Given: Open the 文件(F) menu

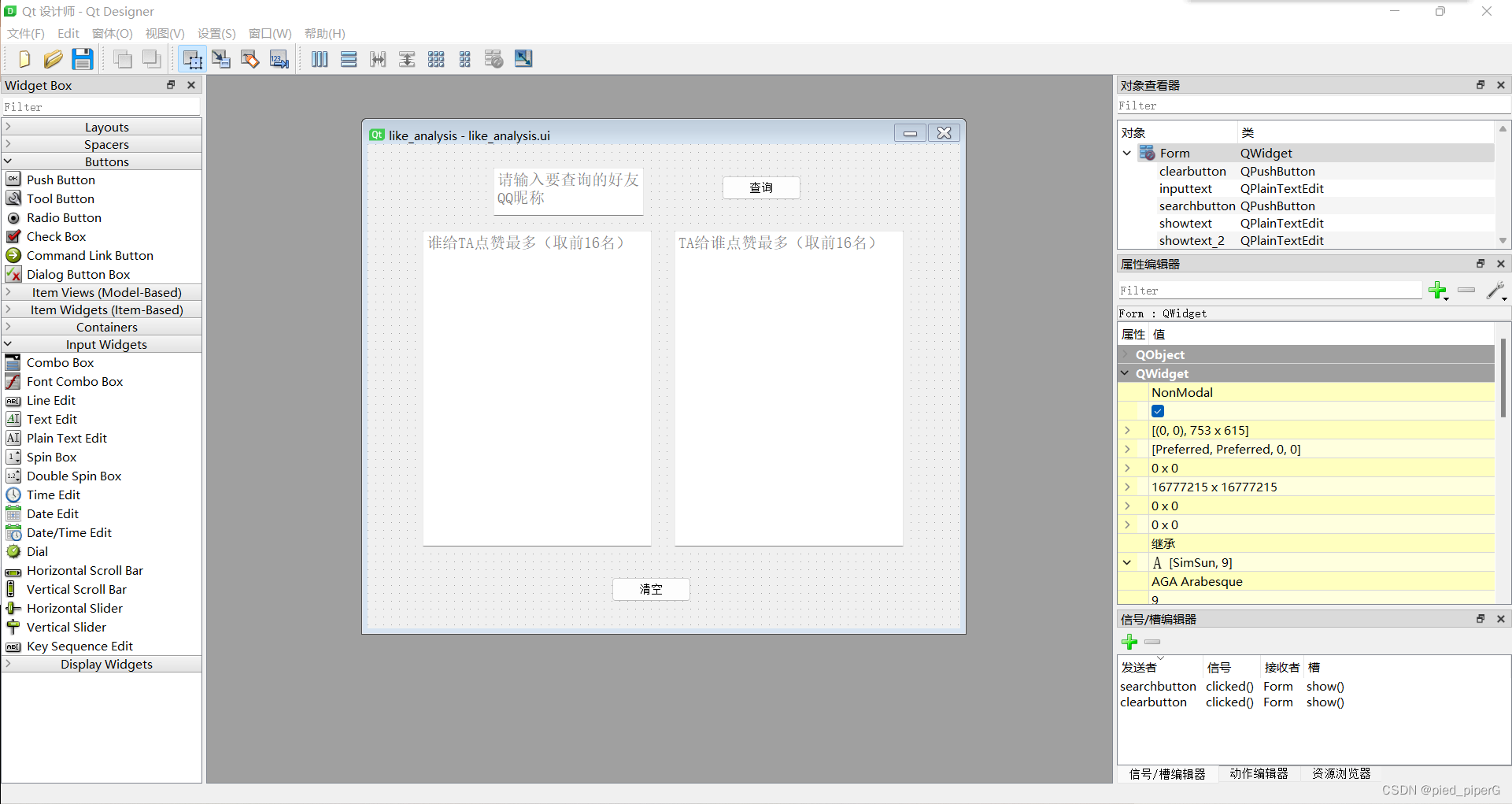Looking at the screenshot, I should point(26,33).
